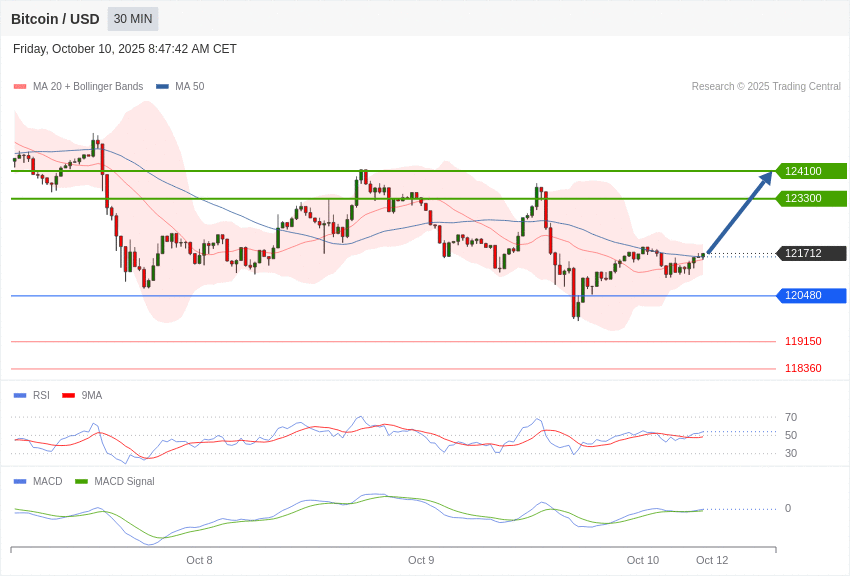The height and width of the screenshot is (576, 850).
Task: Click the blue upward forecast arrow
Action: tap(738, 214)
